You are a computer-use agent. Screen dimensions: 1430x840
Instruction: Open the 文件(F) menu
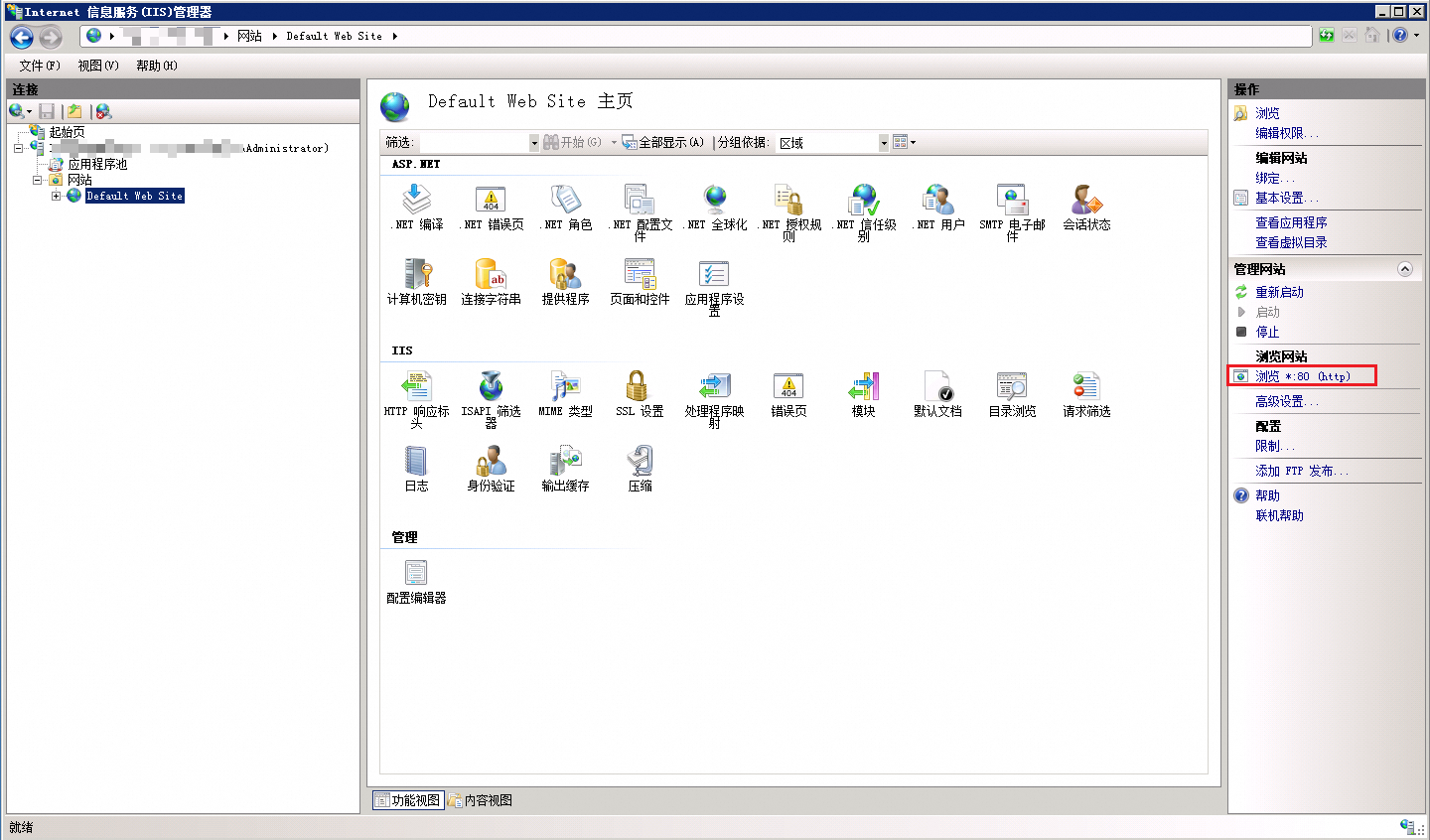click(x=39, y=66)
